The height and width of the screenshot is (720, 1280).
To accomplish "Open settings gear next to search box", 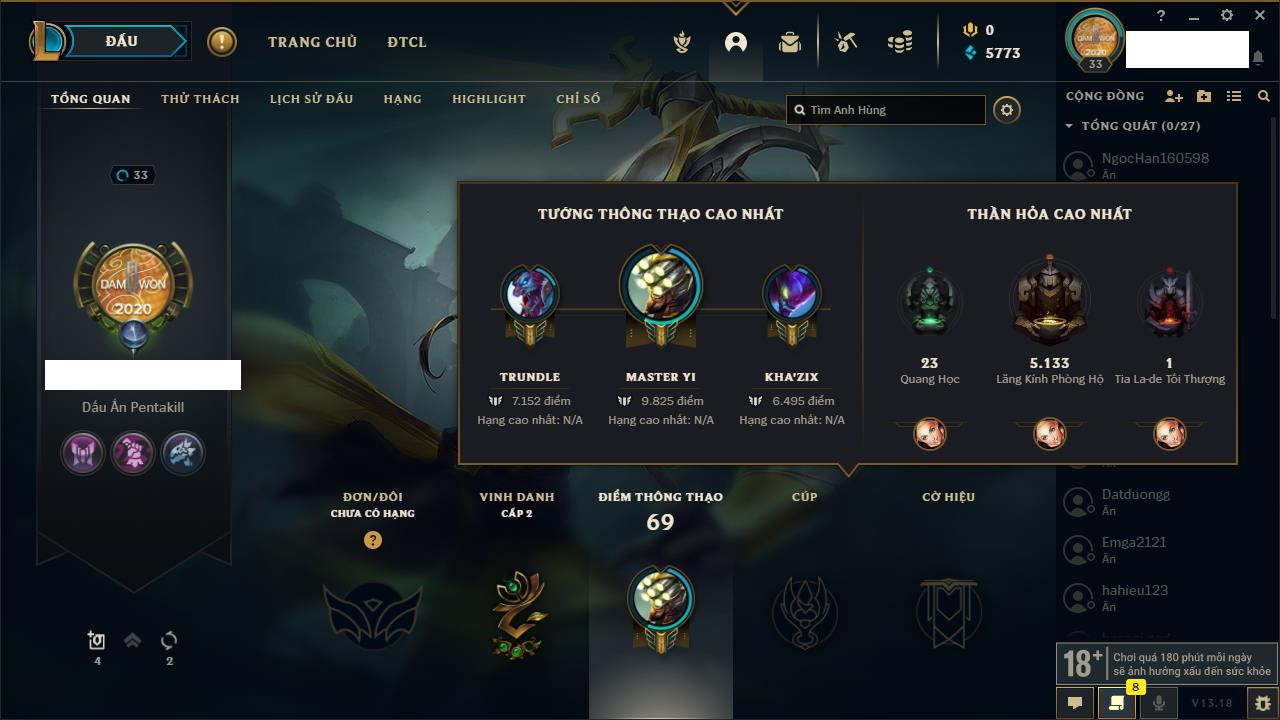I will 1007,110.
